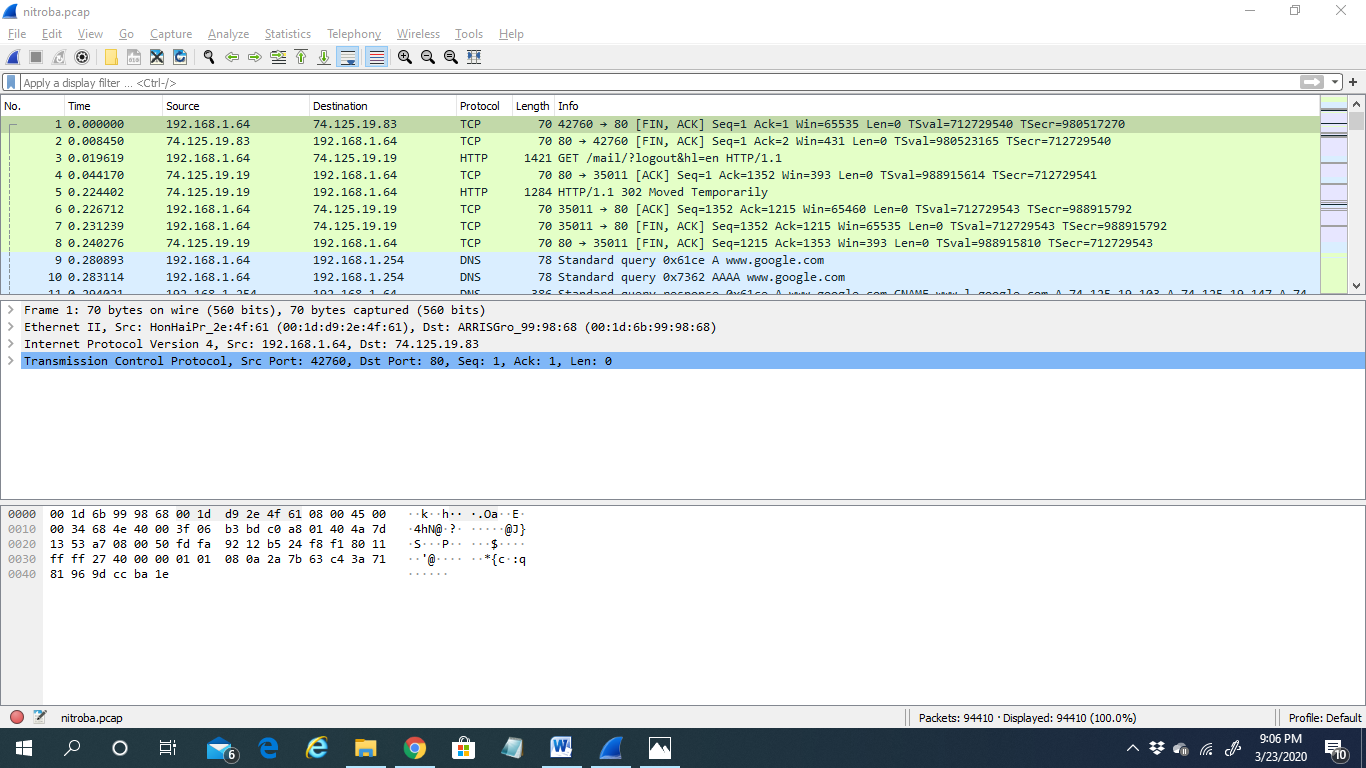Zoom in the packet list text
This screenshot has width=1366, height=768.
[x=405, y=58]
